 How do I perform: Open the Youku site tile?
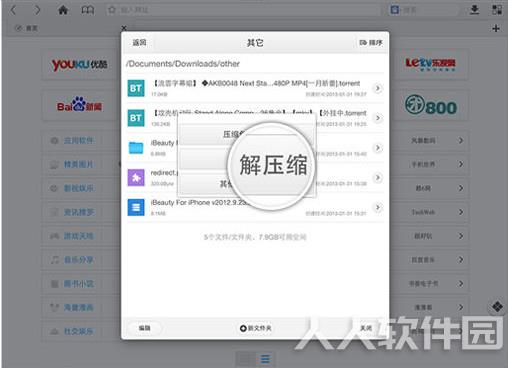(x=79, y=64)
